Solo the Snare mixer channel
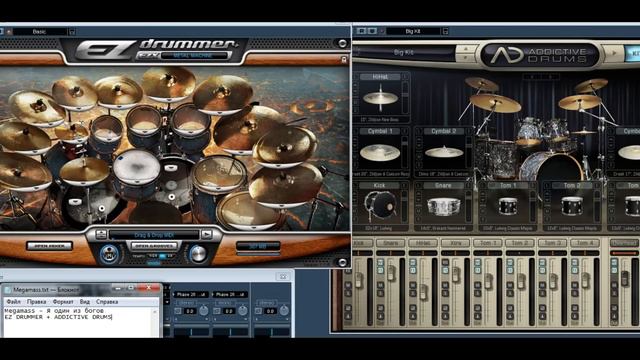Viewport: 640px width, 360px height. pos(380,293)
